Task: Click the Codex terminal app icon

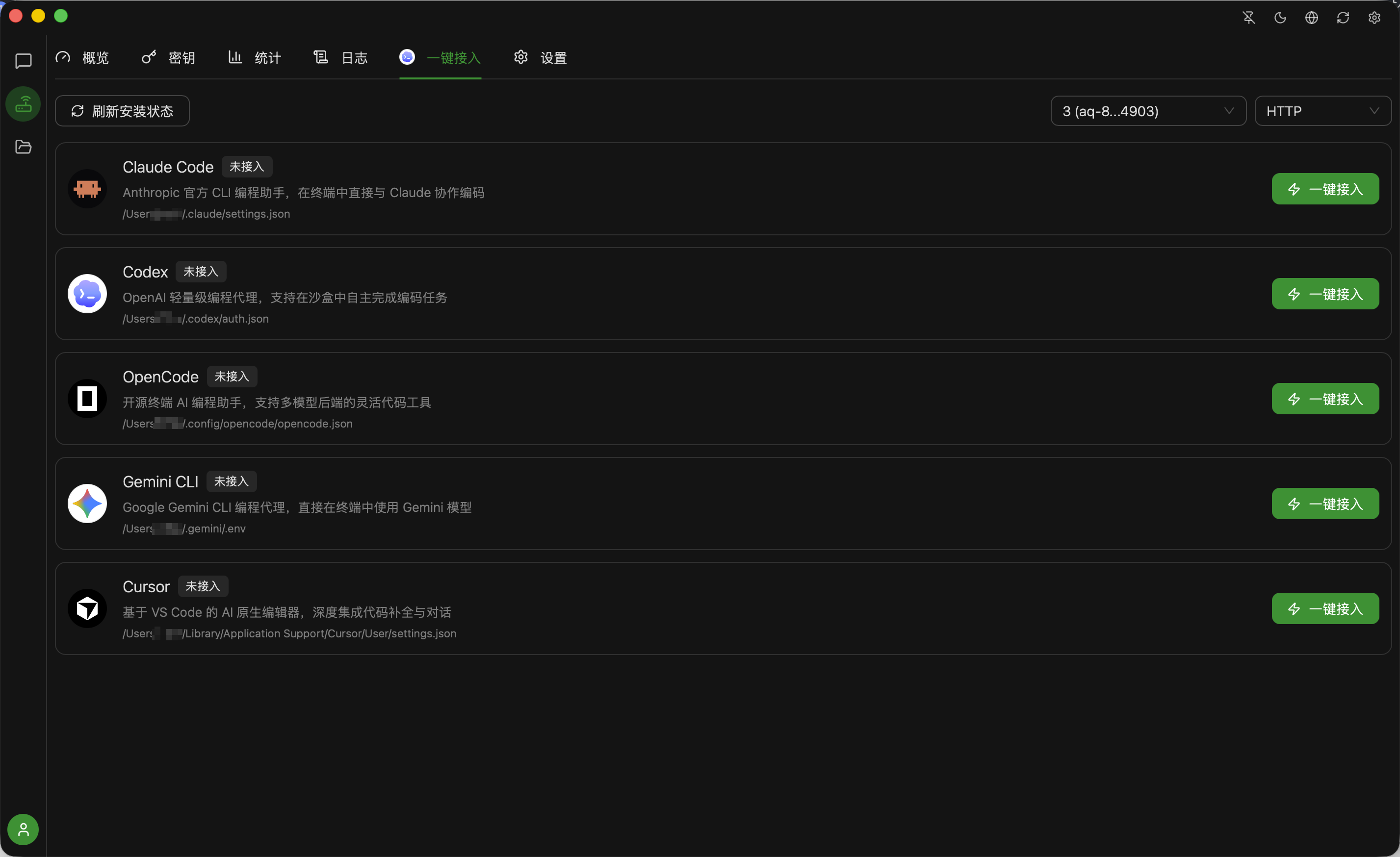Action: (x=86, y=294)
